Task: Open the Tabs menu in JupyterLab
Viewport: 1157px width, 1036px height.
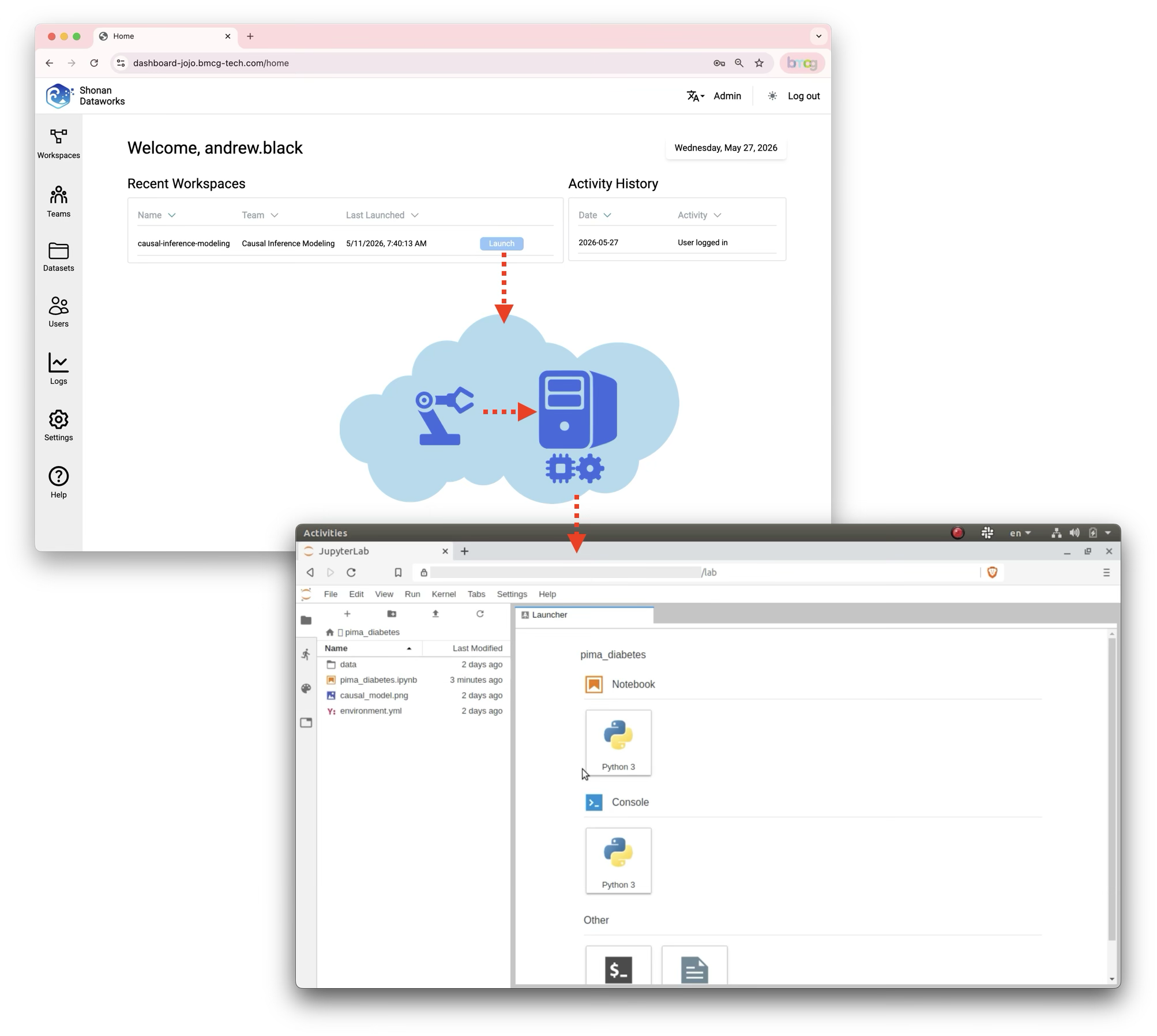Action: [476, 594]
